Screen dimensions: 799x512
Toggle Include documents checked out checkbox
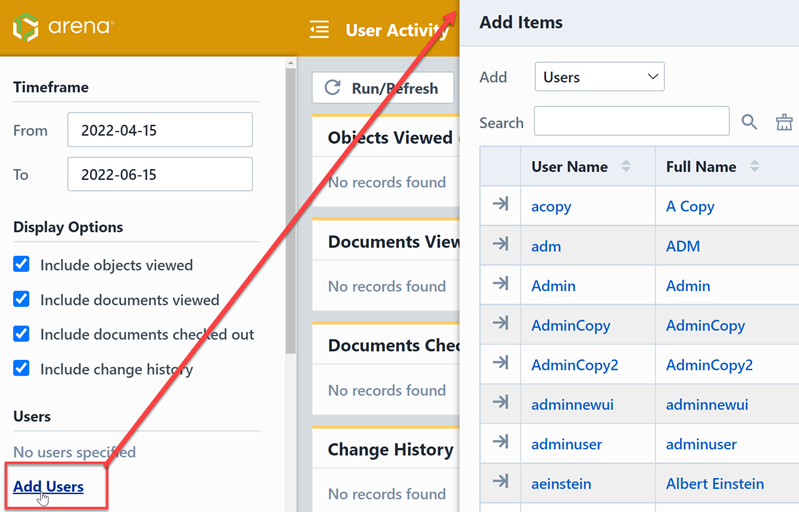[21, 334]
